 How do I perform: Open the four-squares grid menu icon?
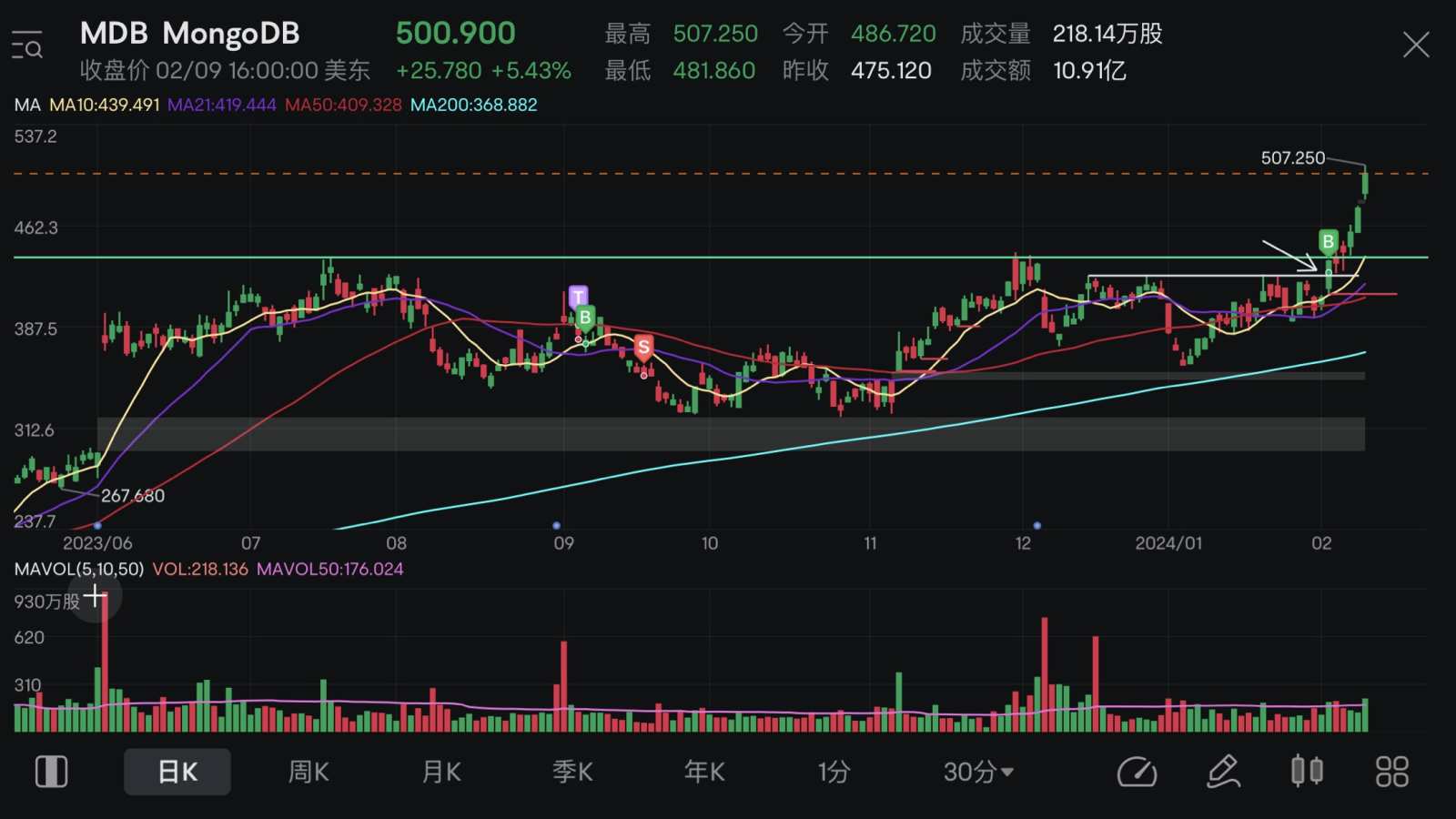tap(1392, 772)
